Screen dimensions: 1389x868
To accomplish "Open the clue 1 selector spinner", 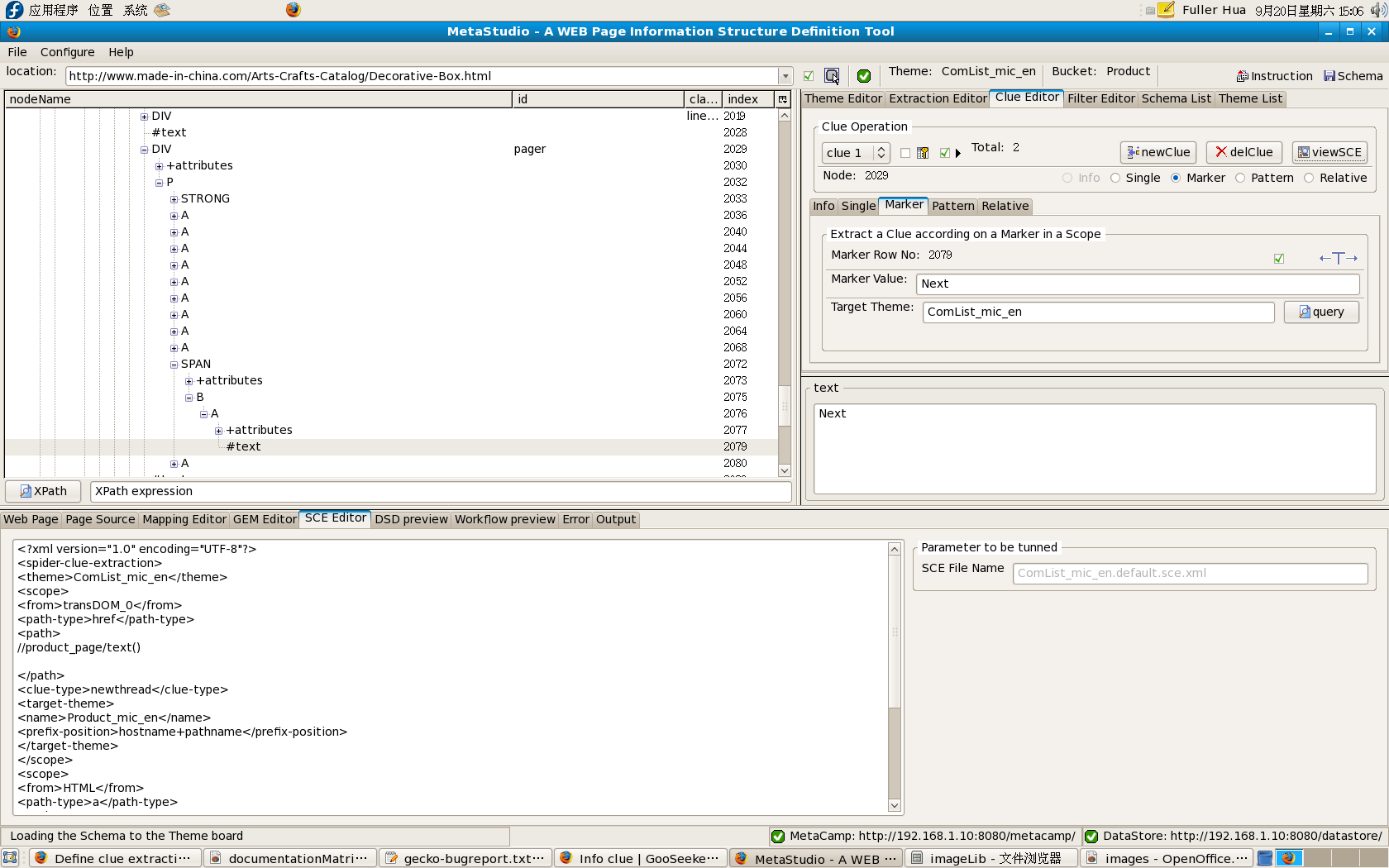I will coord(881,153).
